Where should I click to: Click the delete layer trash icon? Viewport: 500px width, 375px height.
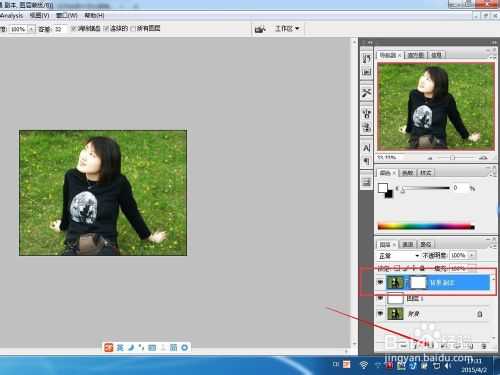click(x=484, y=346)
